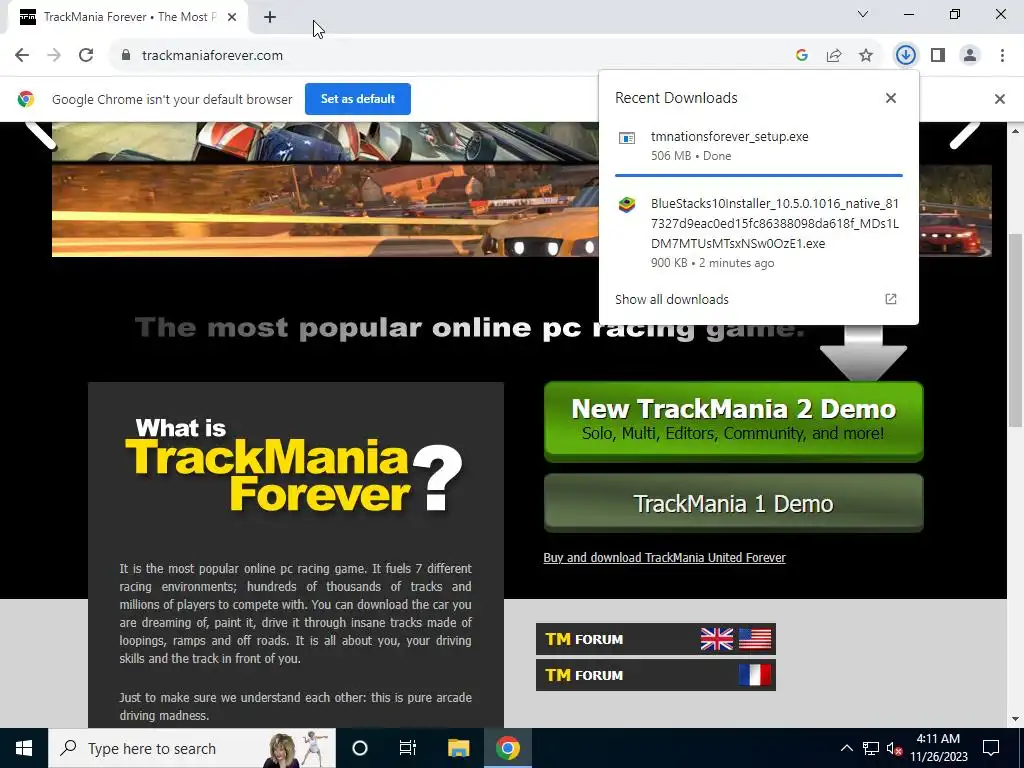Click the next slide arrow on banner

tap(965, 135)
